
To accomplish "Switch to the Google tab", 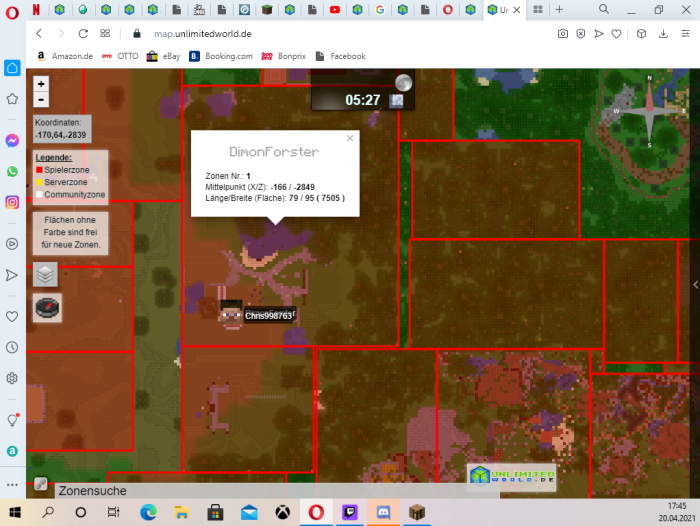I will (x=380, y=9).
